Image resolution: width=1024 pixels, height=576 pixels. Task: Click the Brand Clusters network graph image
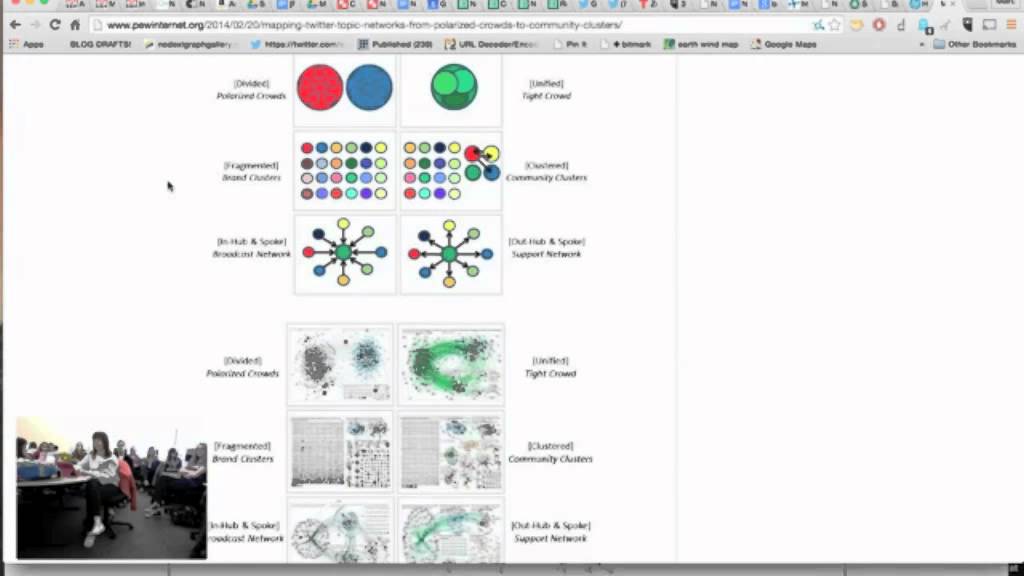pyautogui.click(x=340, y=452)
